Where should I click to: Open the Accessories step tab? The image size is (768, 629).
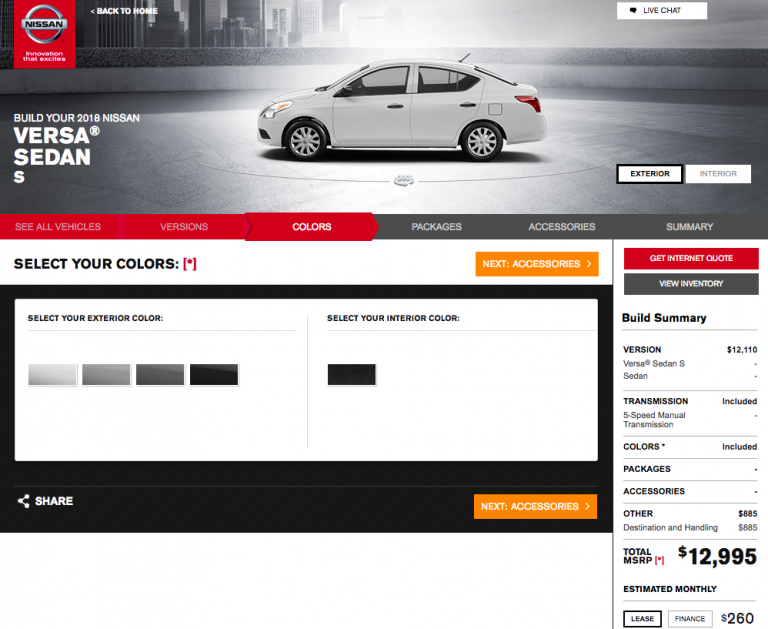coord(562,227)
